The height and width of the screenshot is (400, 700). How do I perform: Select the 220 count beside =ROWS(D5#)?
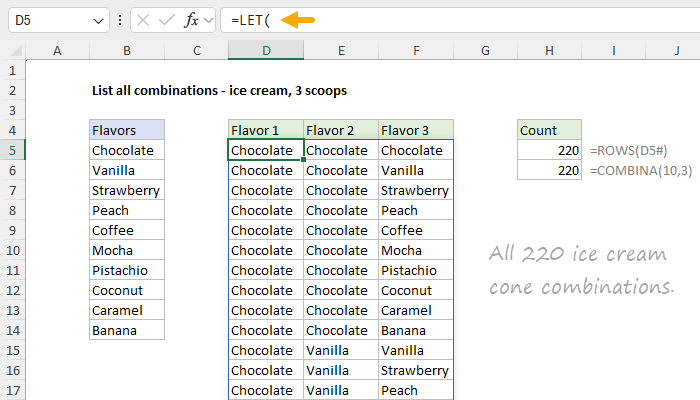[x=549, y=150]
